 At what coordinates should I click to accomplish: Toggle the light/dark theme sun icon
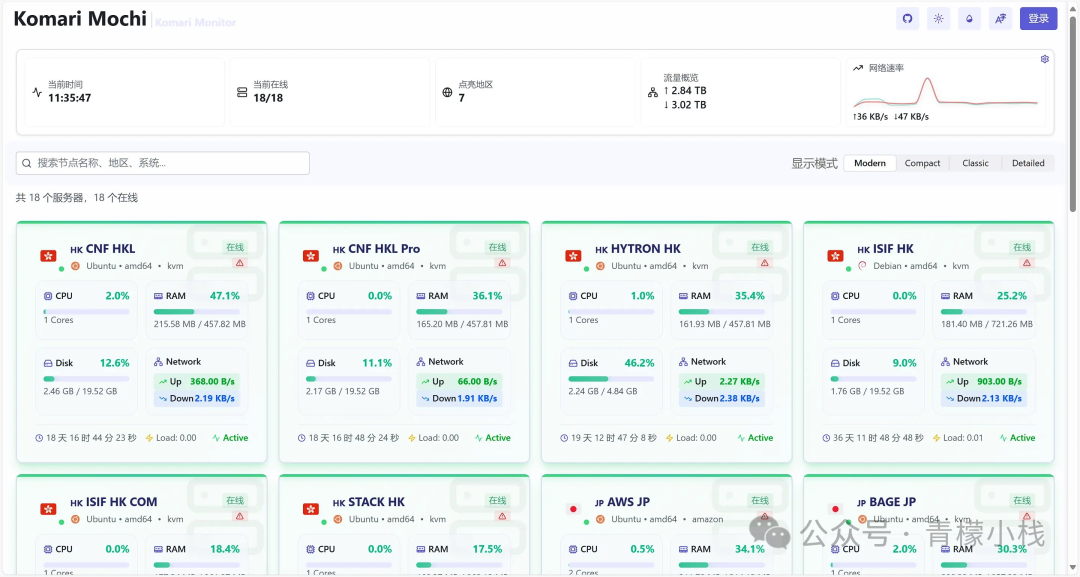938,19
